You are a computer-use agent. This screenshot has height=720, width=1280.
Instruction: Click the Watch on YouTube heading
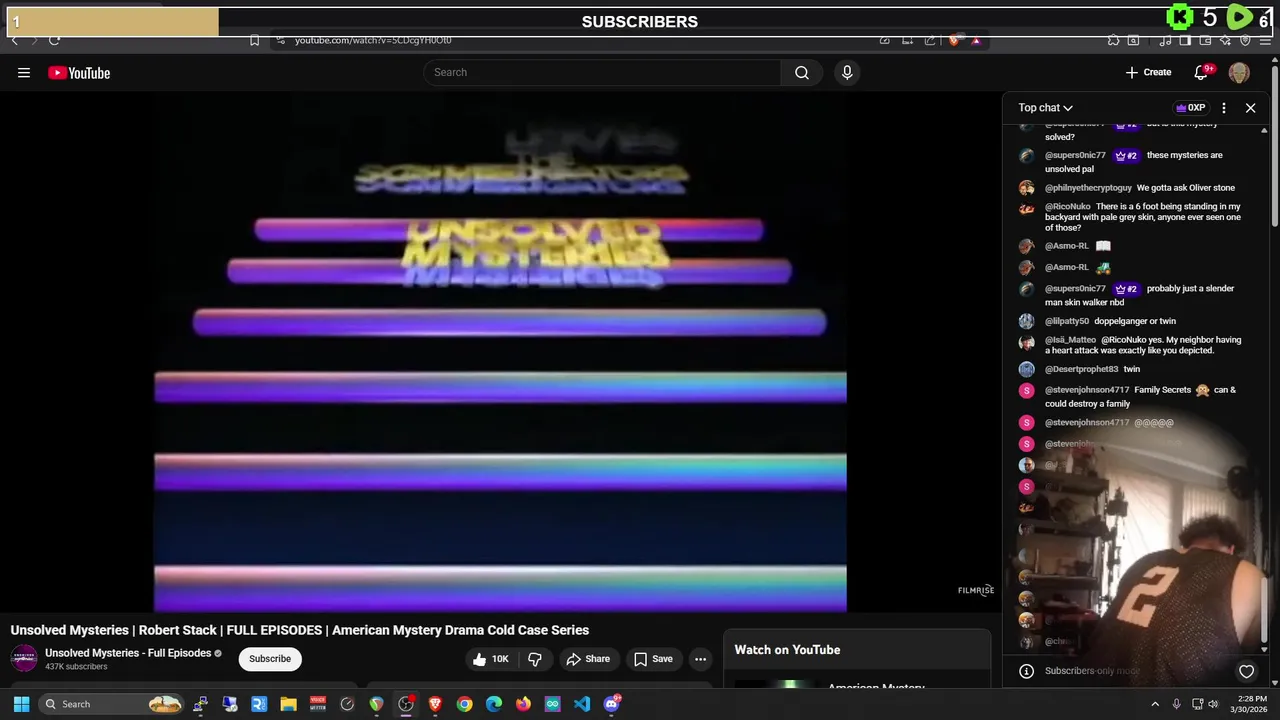(x=787, y=650)
